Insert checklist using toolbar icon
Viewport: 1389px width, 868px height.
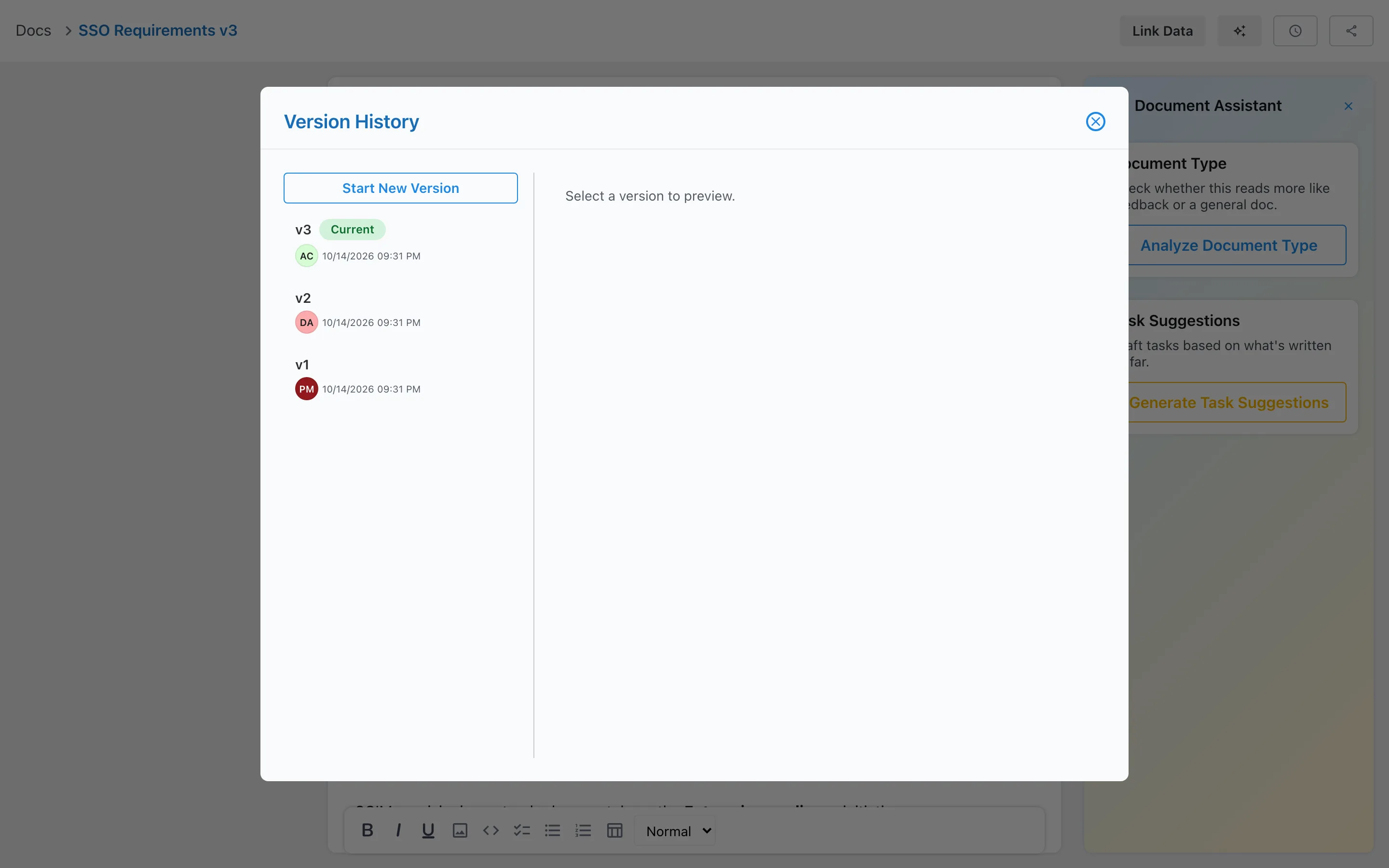pos(522,831)
